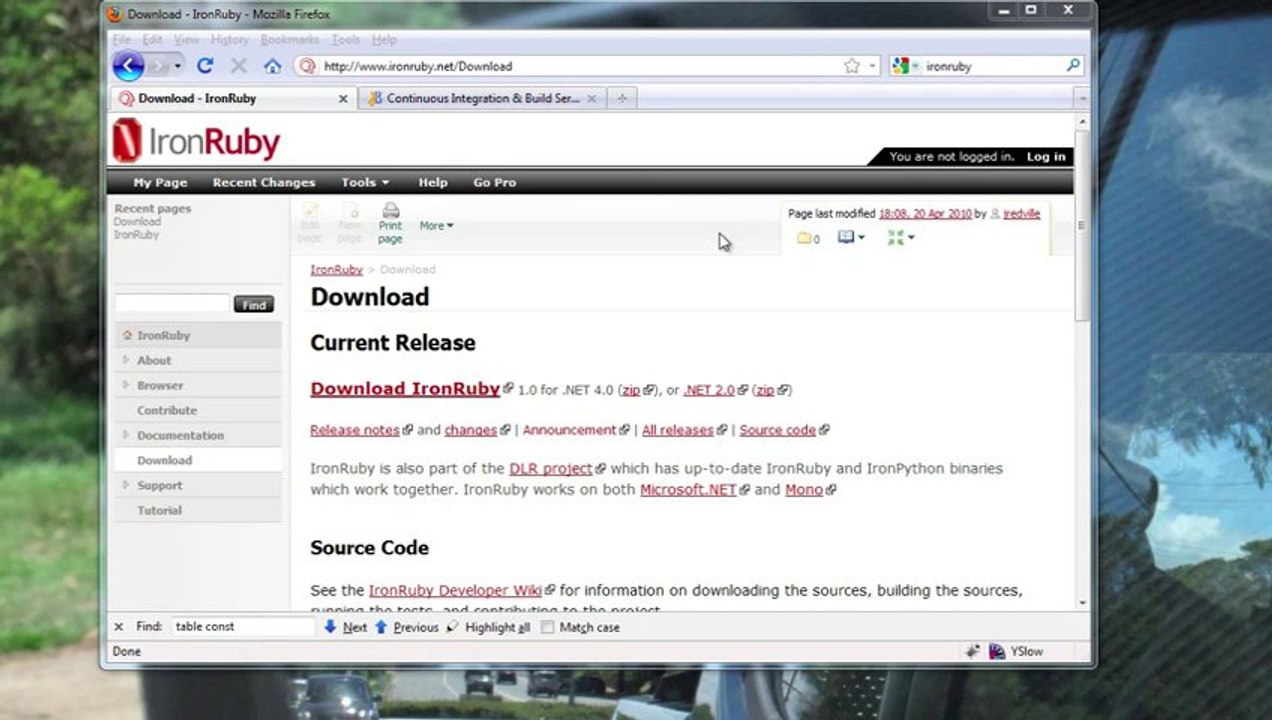Open a new tab with the plus button
This screenshot has width=1272, height=720.
[x=622, y=98]
